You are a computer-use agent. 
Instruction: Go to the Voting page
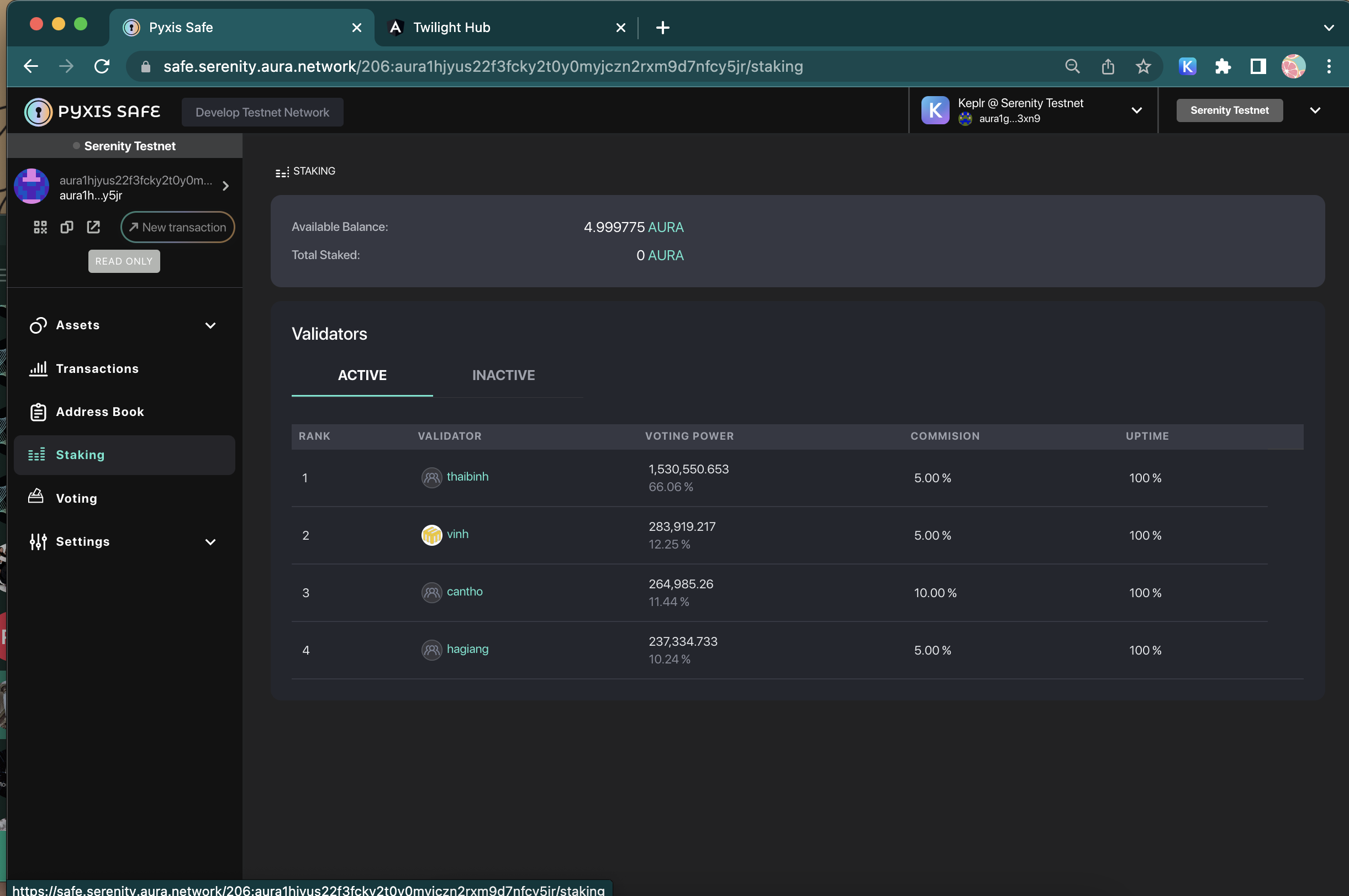[77, 498]
